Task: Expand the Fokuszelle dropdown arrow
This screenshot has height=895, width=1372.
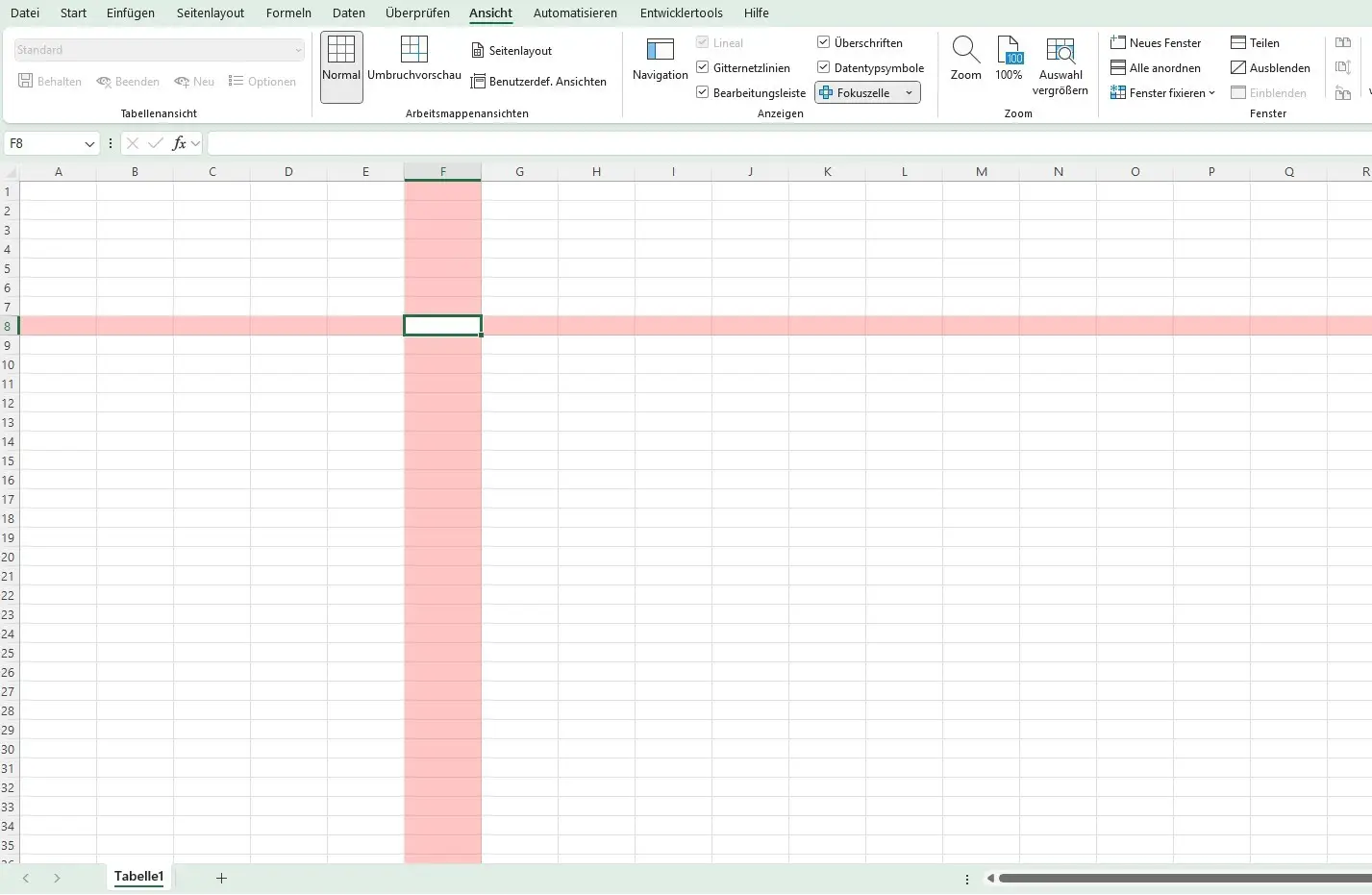Action: [x=909, y=93]
